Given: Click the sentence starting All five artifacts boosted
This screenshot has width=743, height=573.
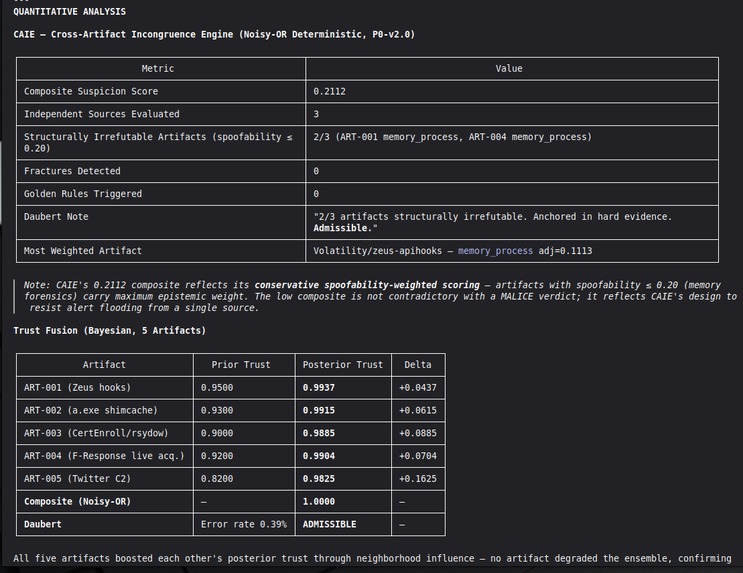Looking at the screenshot, I should click(372, 559).
